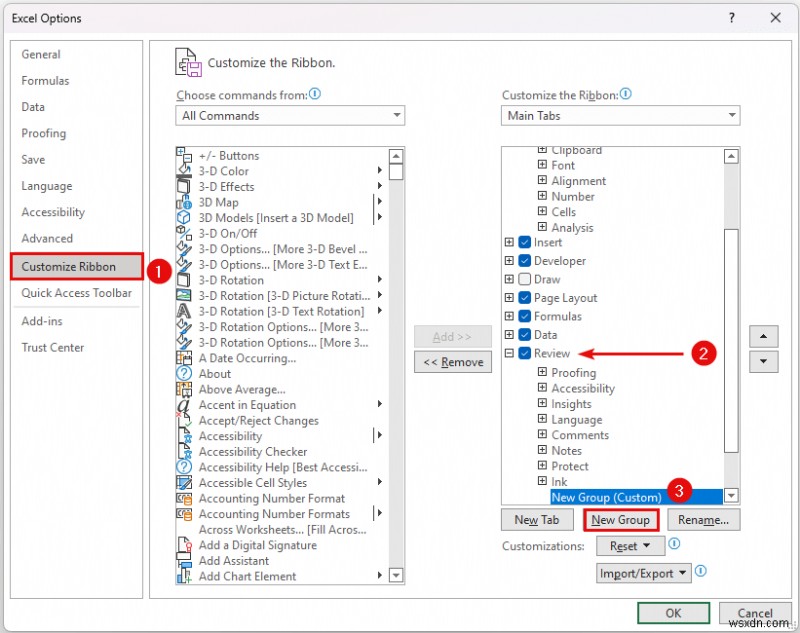Click the 3-D Color command icon
The height and width of the screenshot is (633, 800).
[184, 171]
